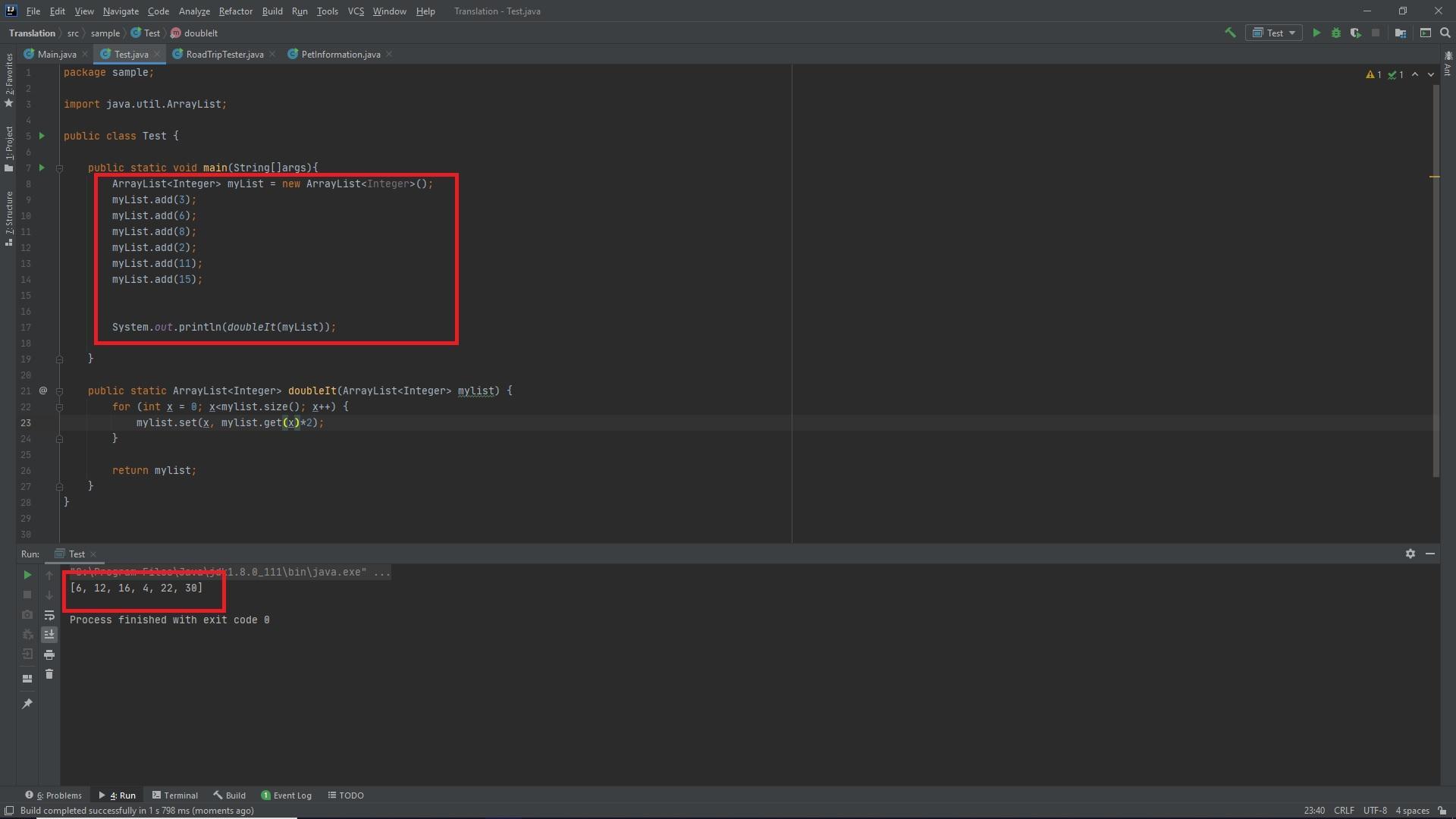
Task: Click the clear-all trash icon in the Run console
Action: pos(49,674)
